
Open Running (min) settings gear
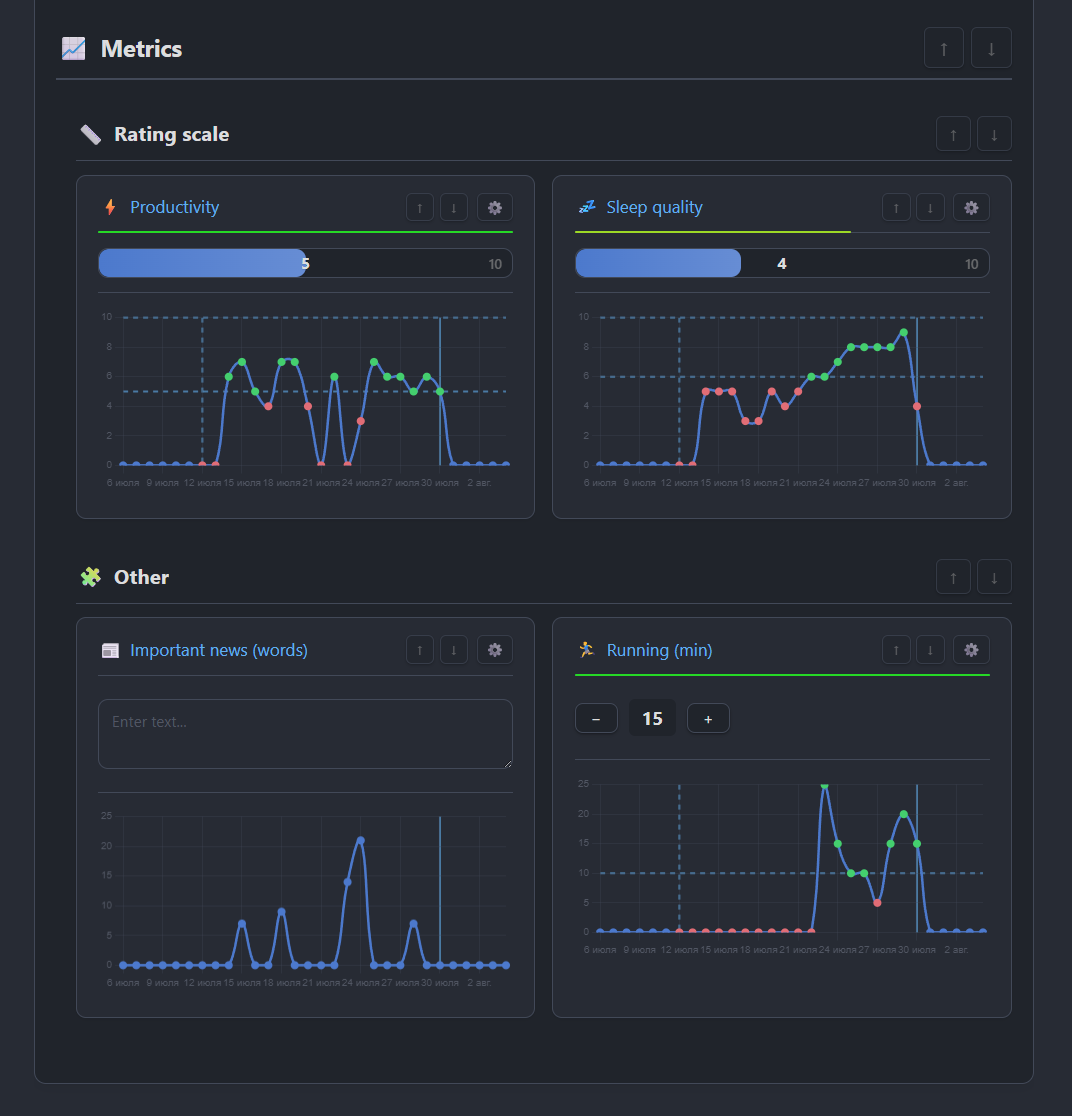[971, 650]
